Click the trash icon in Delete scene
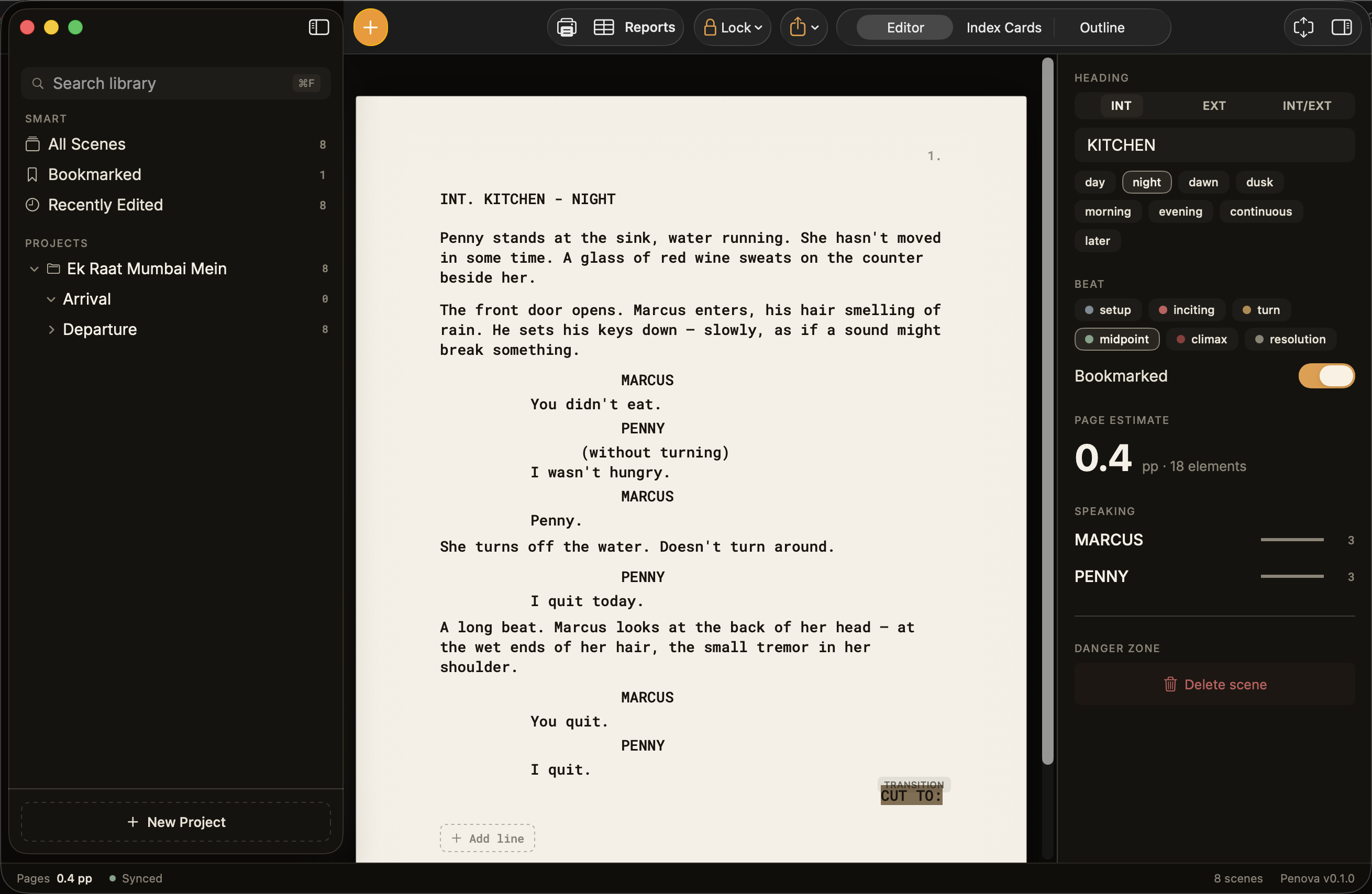Image resolution: width=1372 pixels, height=894 pixels. (x=1170, y=684)
